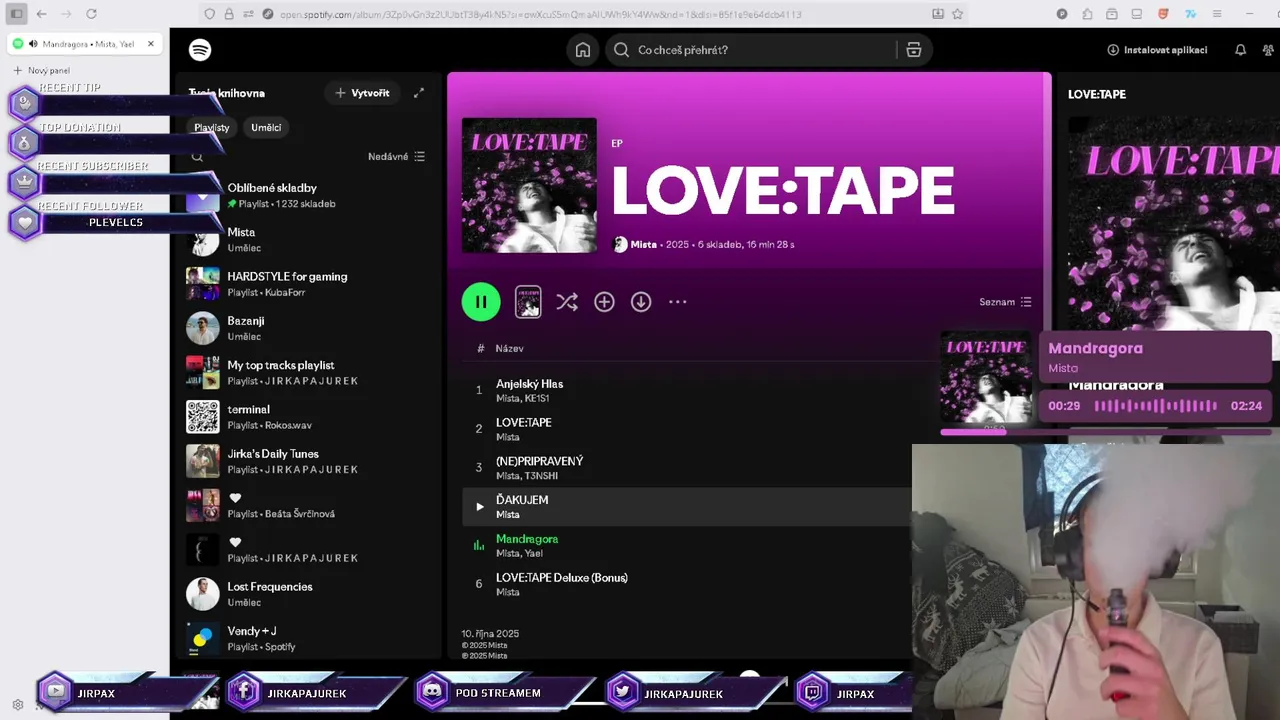Click overlay song progress waveform

tap(1156, 406)
